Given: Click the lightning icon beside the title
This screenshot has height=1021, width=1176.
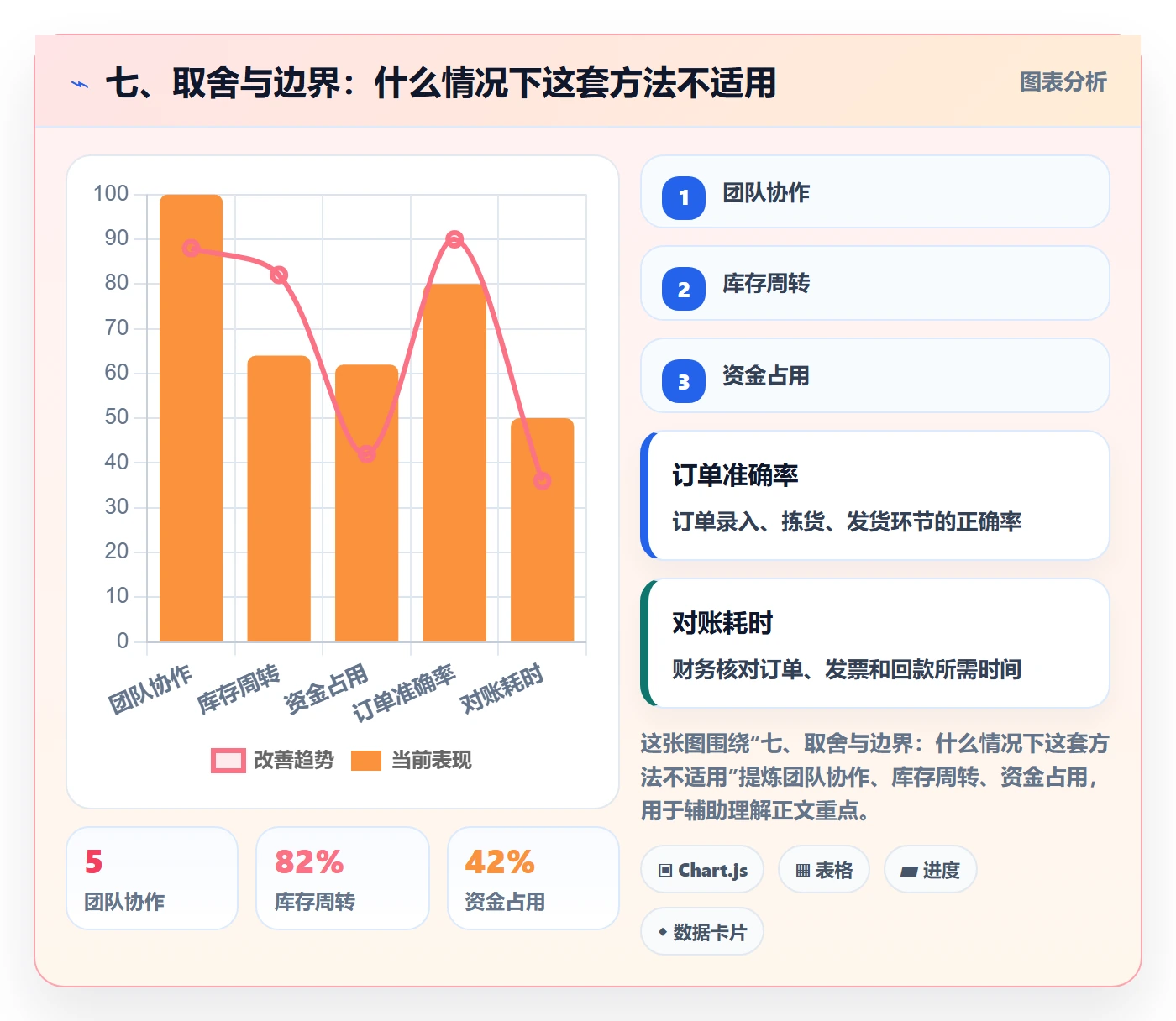Looking at the screenshot, I should point(80,84).
